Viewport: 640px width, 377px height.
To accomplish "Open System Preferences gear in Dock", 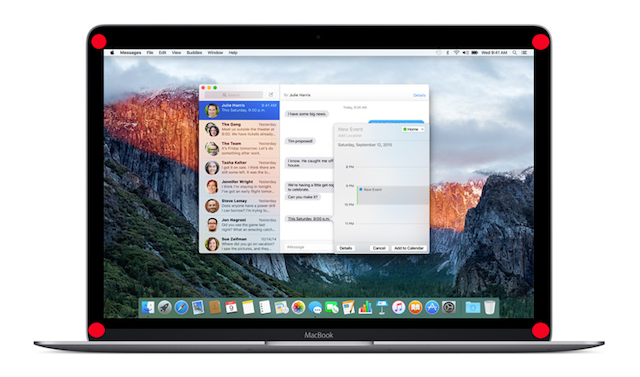I will (449, 307).
